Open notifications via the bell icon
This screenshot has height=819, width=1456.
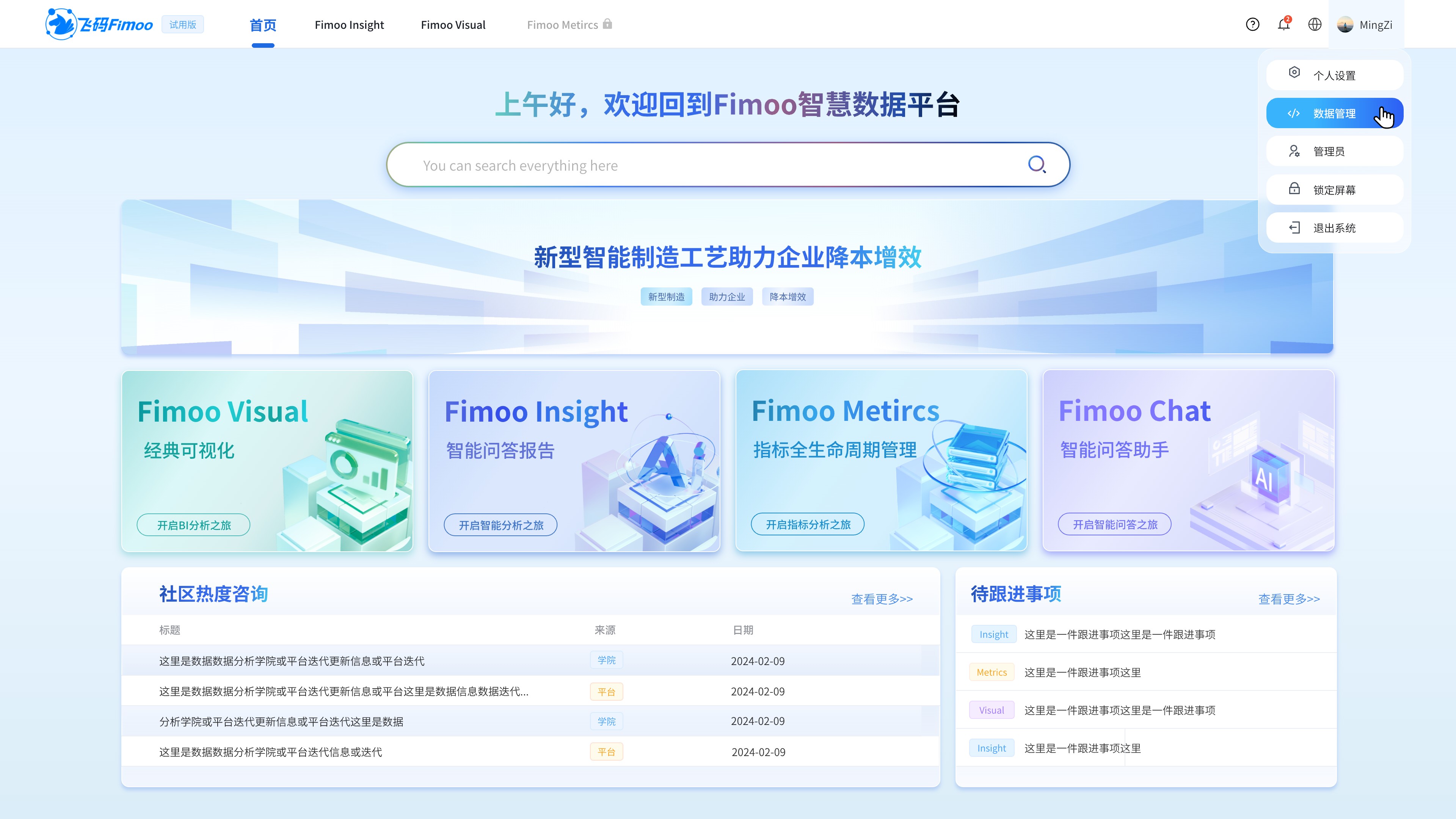(x=1283, y=25)
